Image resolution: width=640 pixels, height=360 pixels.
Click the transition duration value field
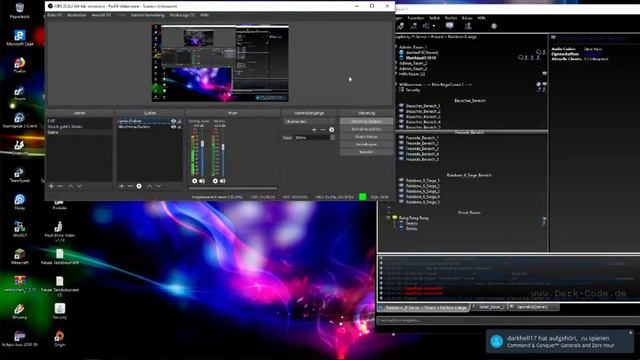pos(312,138)
